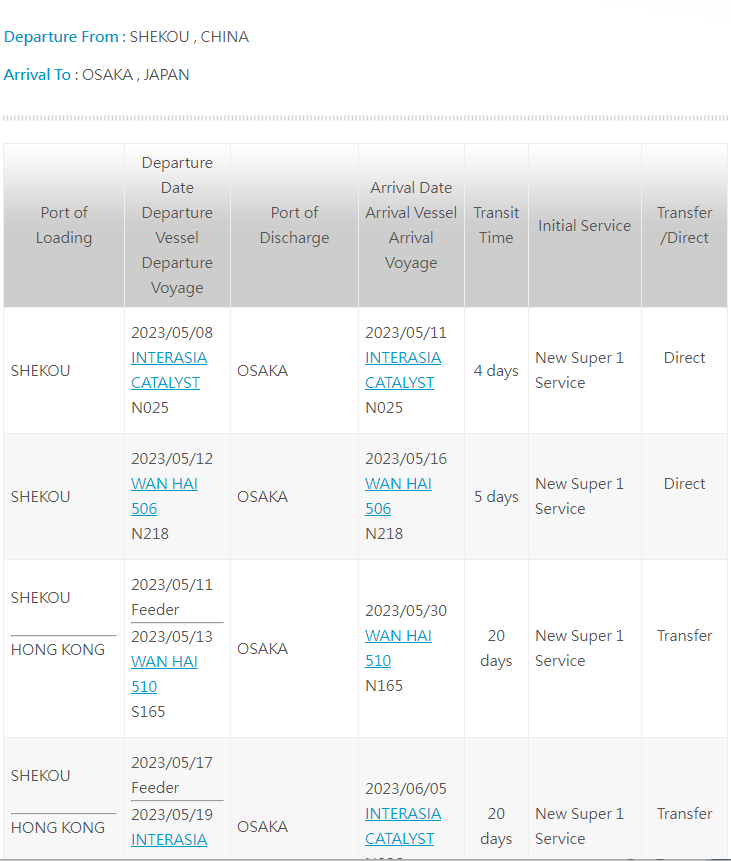
Task: Click the Arrival Date column header
Action: click(x=411, y=188)
